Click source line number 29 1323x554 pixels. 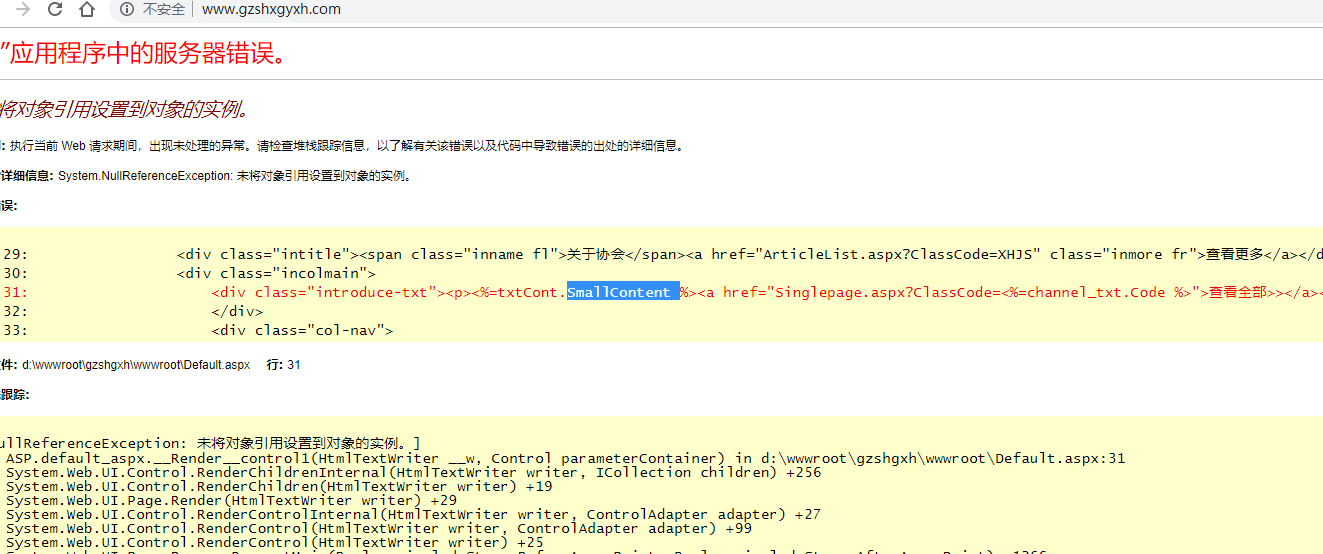point(15,254)
